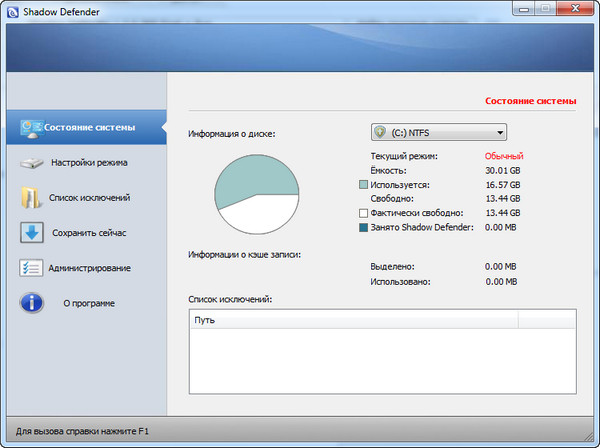Click the red Обычный mode text
The width and height of the screenshot is (600, 448).
coord(504,157)
